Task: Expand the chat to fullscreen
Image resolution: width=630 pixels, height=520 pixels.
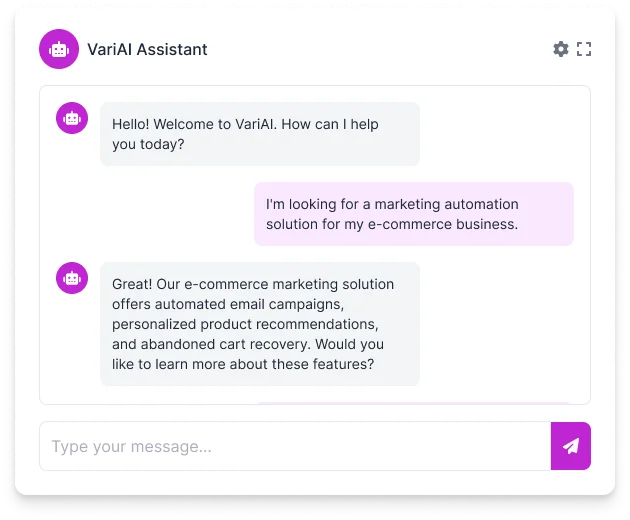Action: [x=584, y=49]
